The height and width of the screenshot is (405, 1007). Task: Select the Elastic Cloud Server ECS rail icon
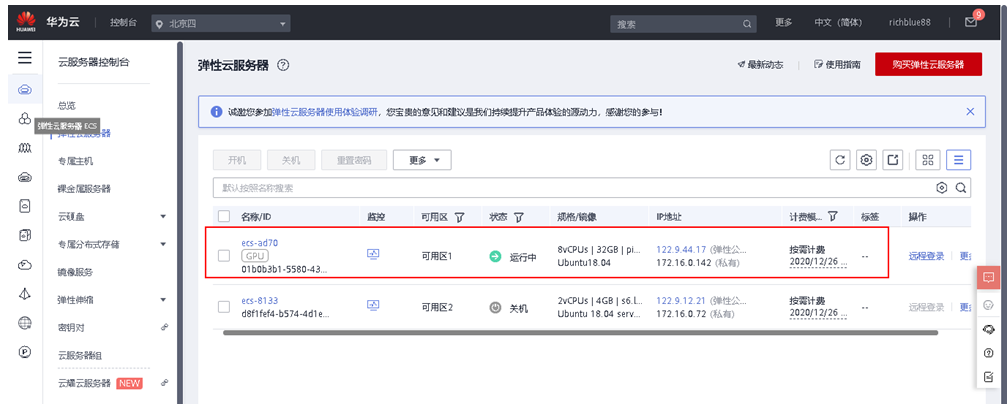click(24, 89)
